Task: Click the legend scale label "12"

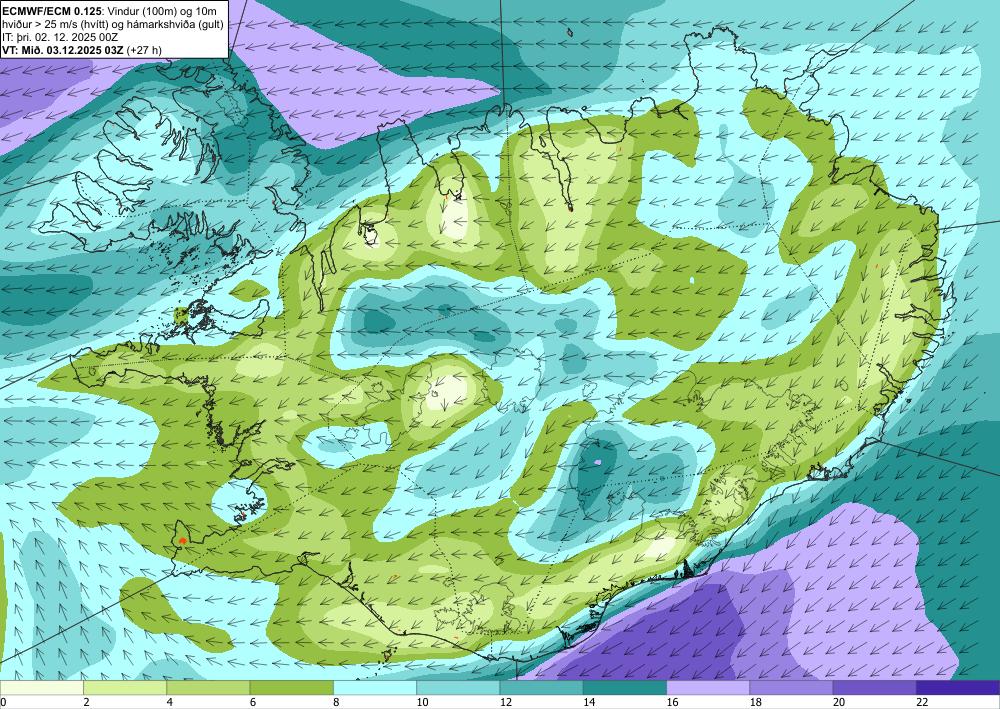Action: pos(506,702)
